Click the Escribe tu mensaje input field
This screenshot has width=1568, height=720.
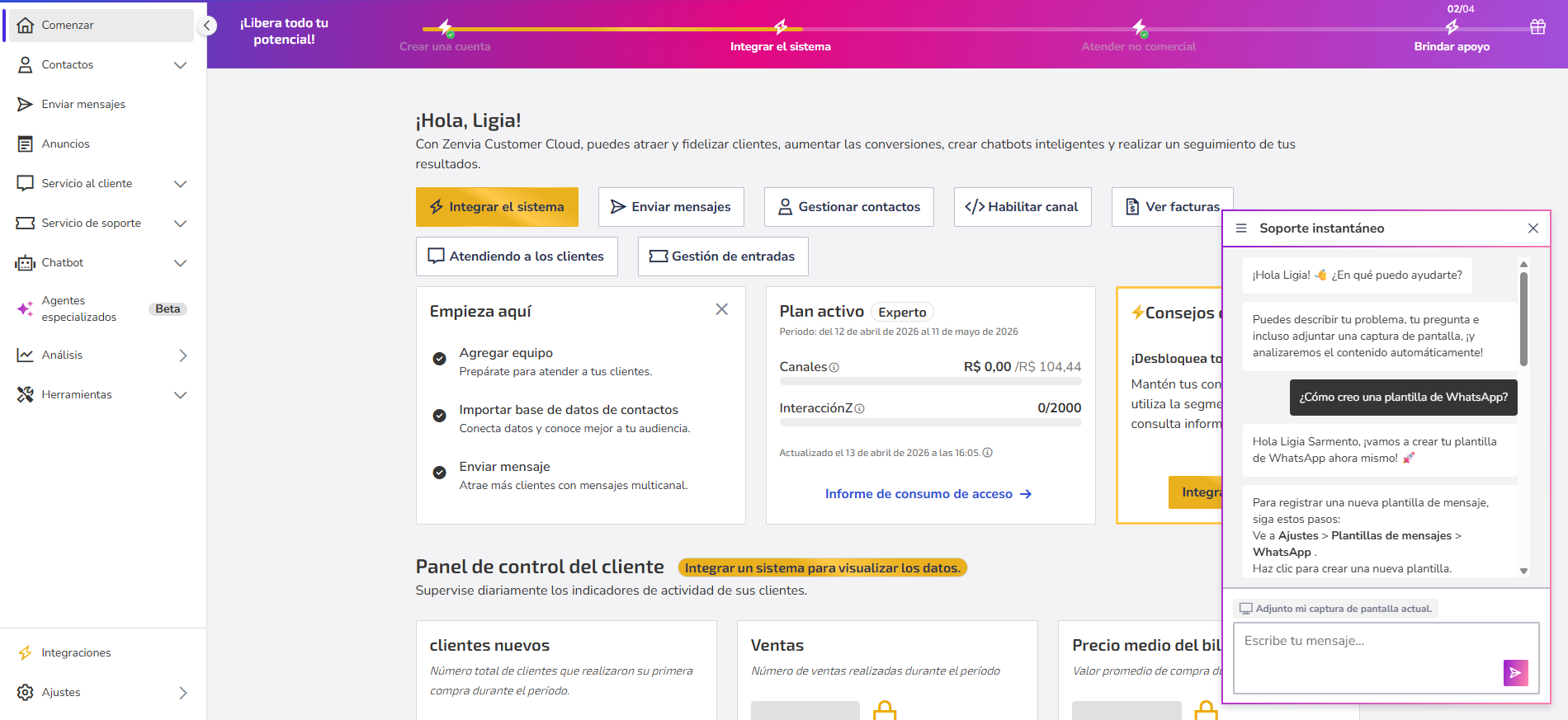(1386, 658)
